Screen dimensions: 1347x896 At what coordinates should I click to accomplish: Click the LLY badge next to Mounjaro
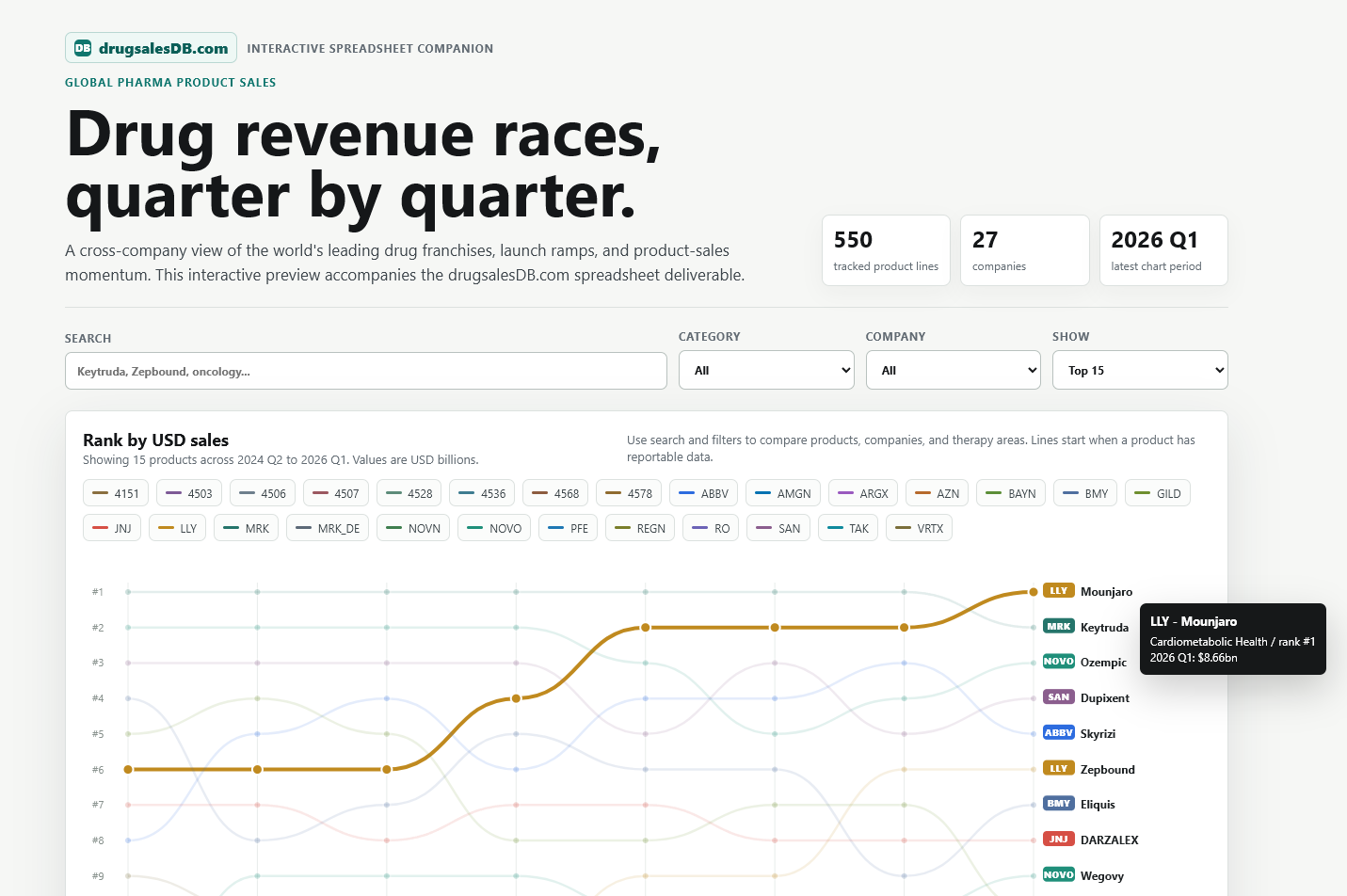click(1059, 591)
